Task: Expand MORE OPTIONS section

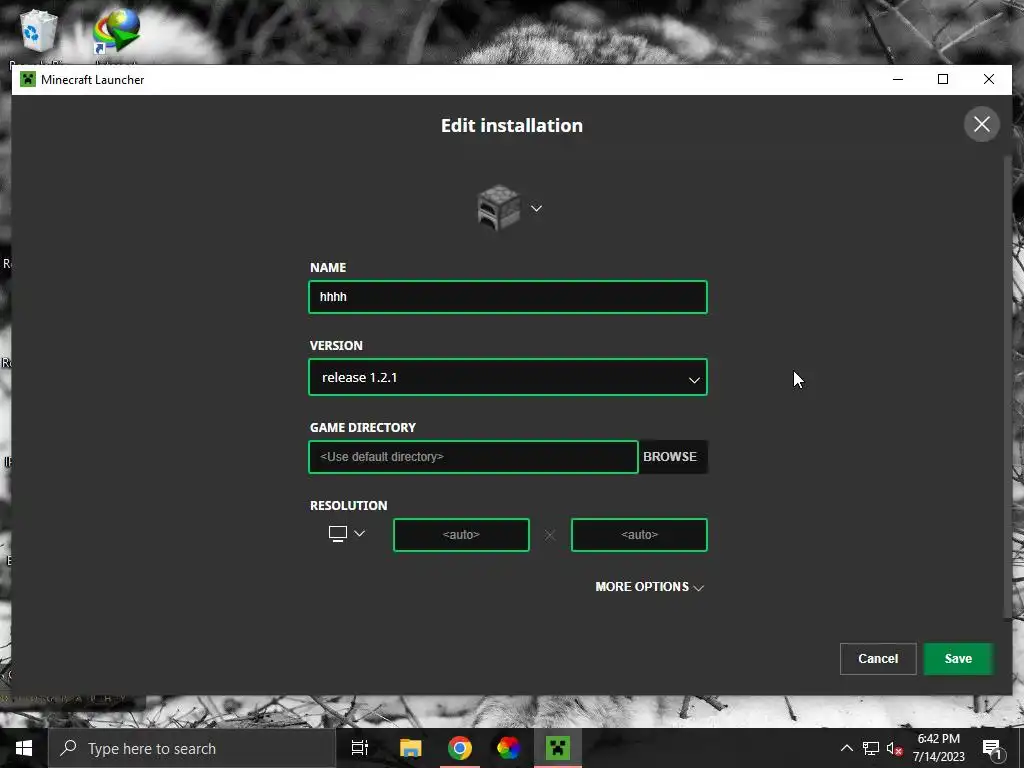Action: 649,586
